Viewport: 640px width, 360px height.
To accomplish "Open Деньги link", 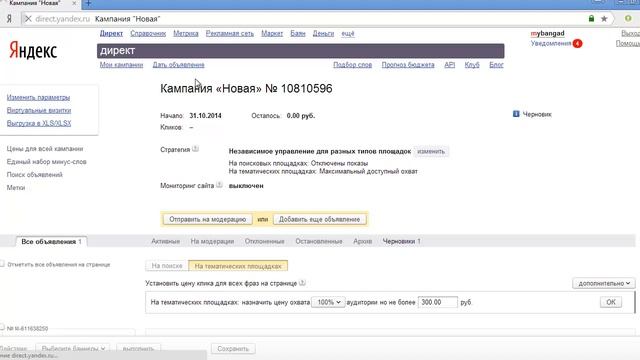I will pos(323,33).
